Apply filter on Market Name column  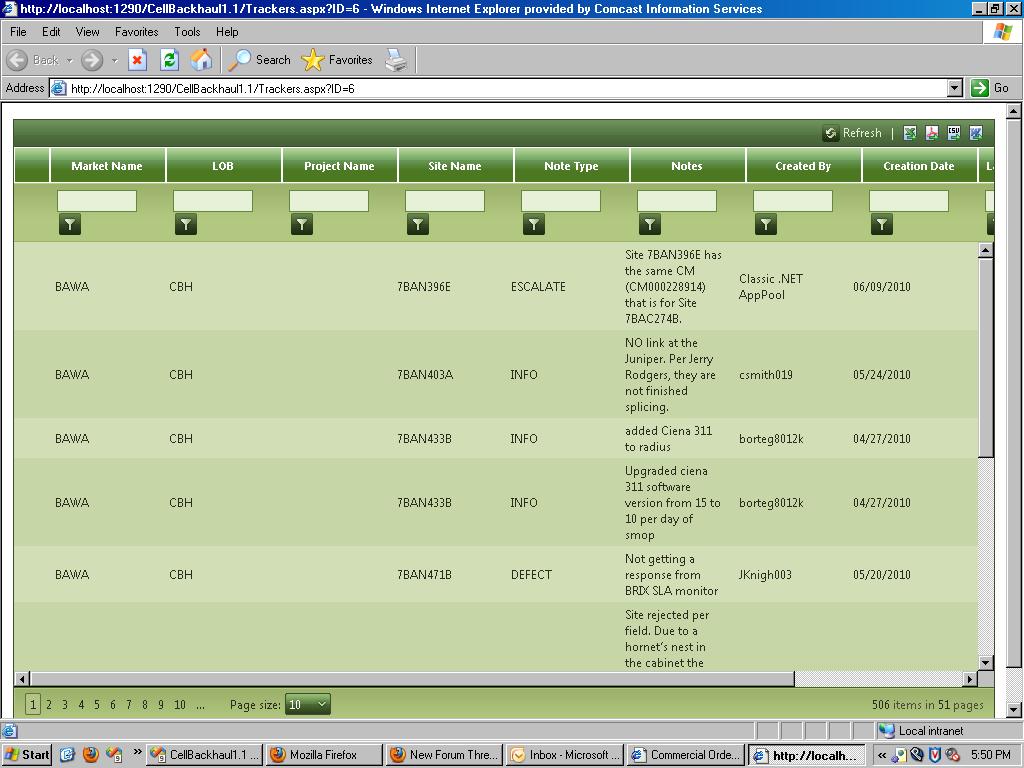pos(70,225)
